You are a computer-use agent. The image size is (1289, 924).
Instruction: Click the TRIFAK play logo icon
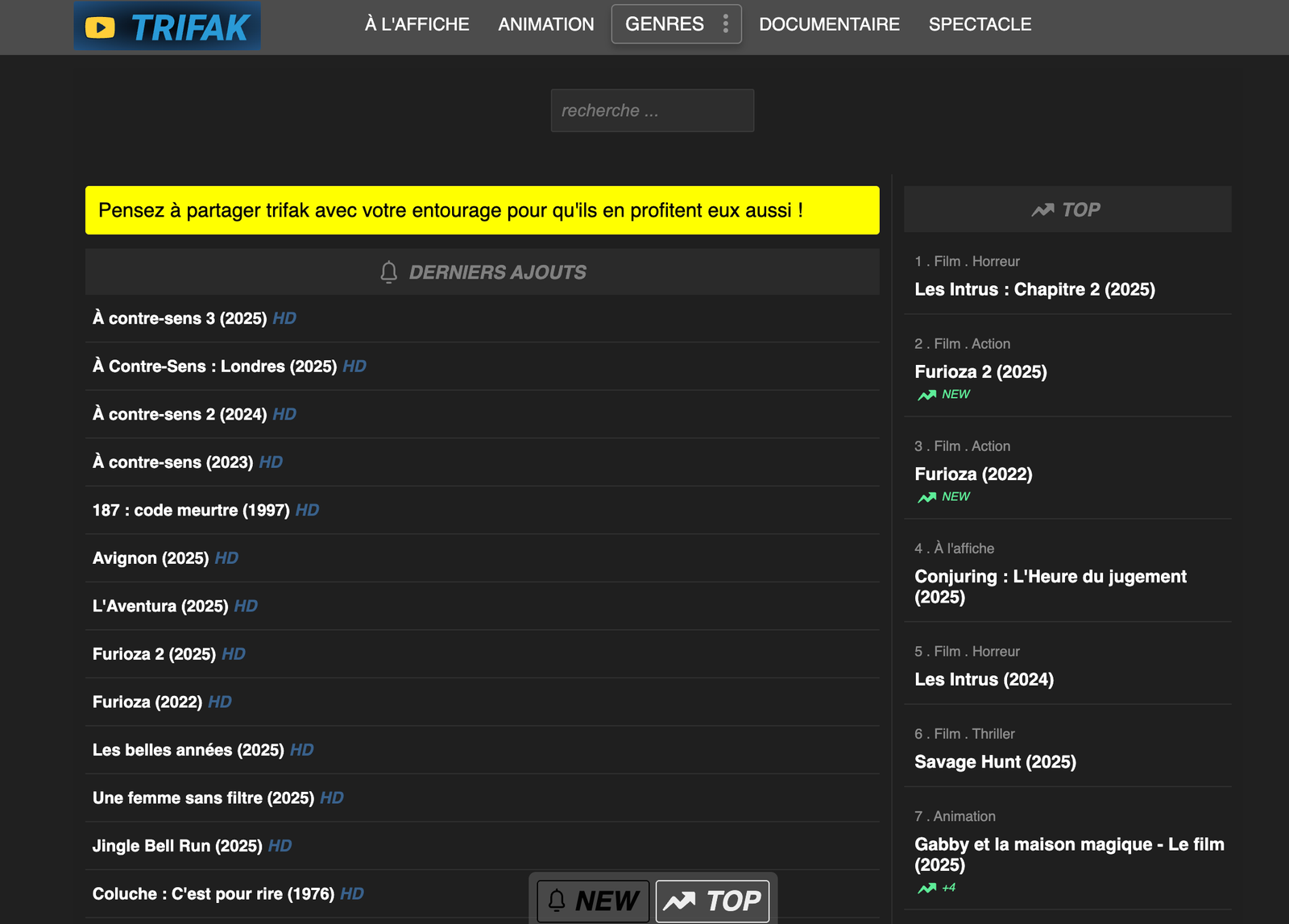click(100, 28)
